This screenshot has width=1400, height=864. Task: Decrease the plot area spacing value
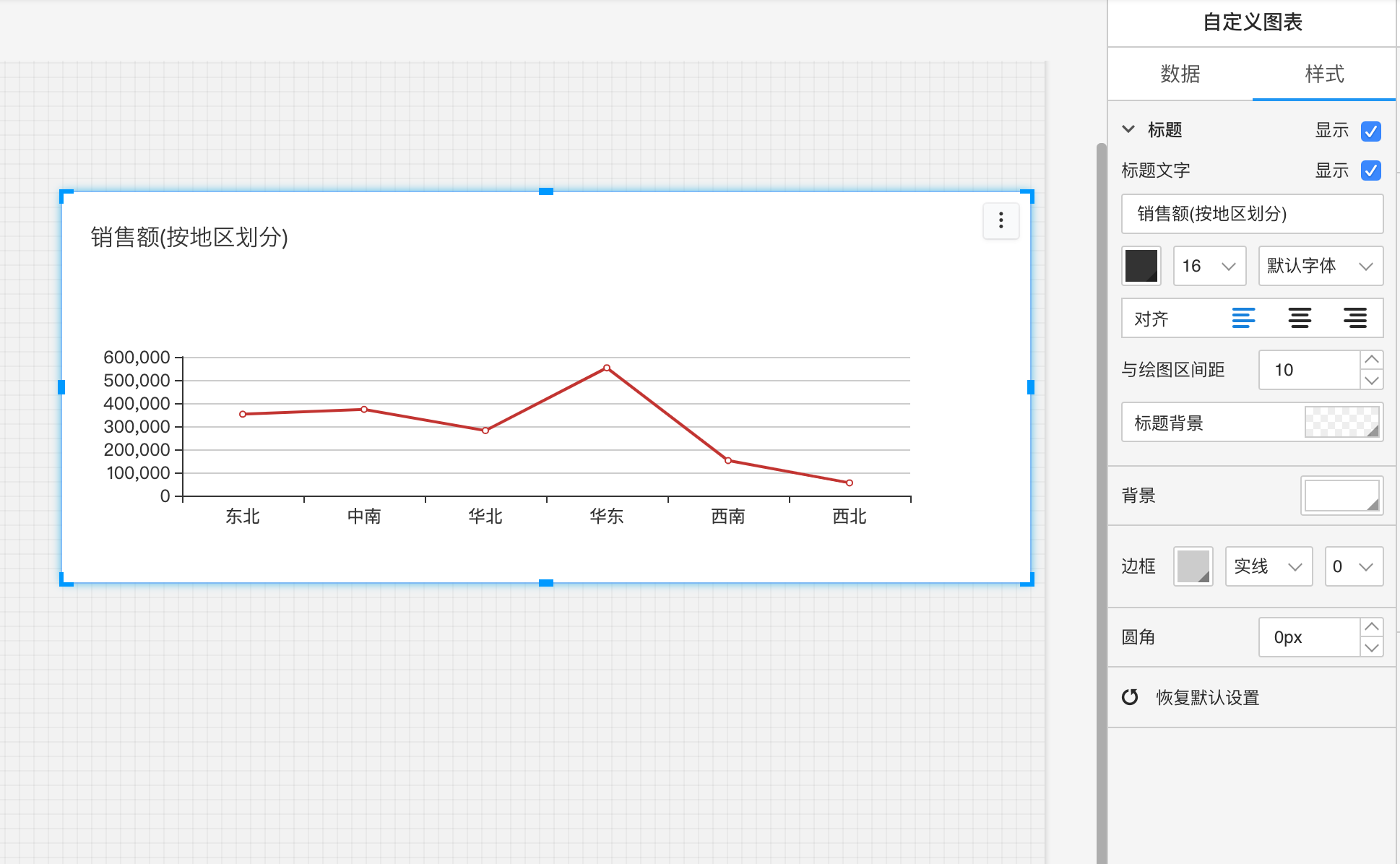coord(1371,380)
